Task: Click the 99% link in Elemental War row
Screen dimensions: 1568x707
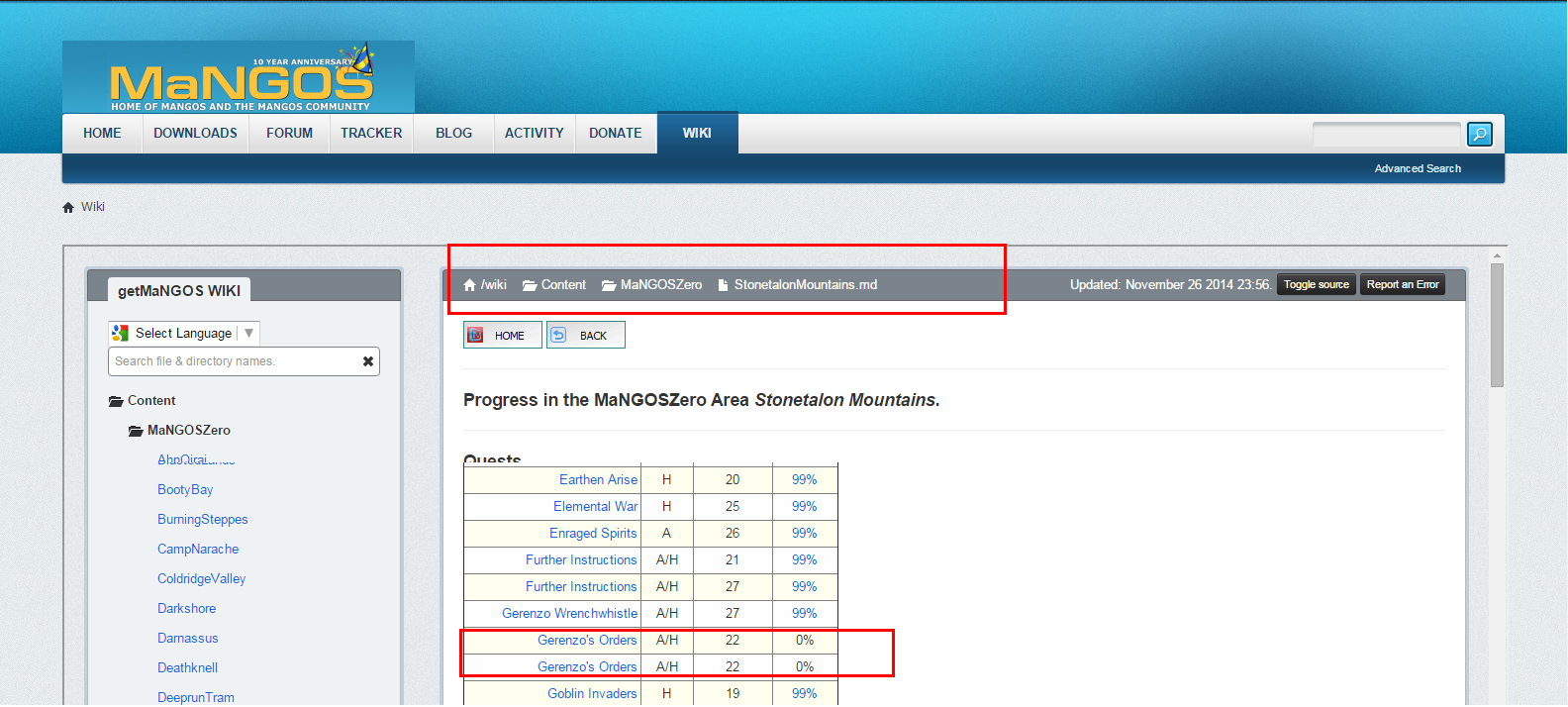Action: [804, 506]
